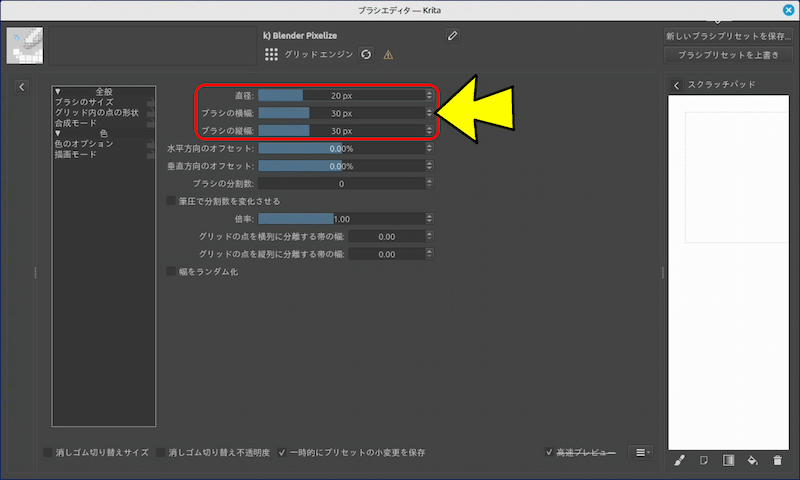Select the scratchpad paintbrush icon
This screenshot has height=480, width=800.
(x=679, y=460)
